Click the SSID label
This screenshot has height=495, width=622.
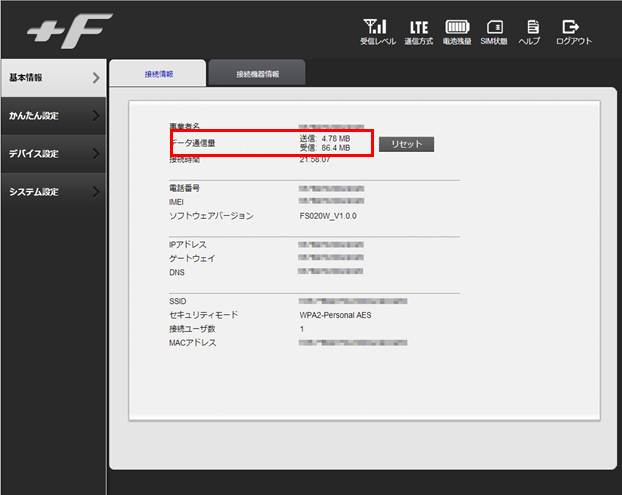pos(177,301)
